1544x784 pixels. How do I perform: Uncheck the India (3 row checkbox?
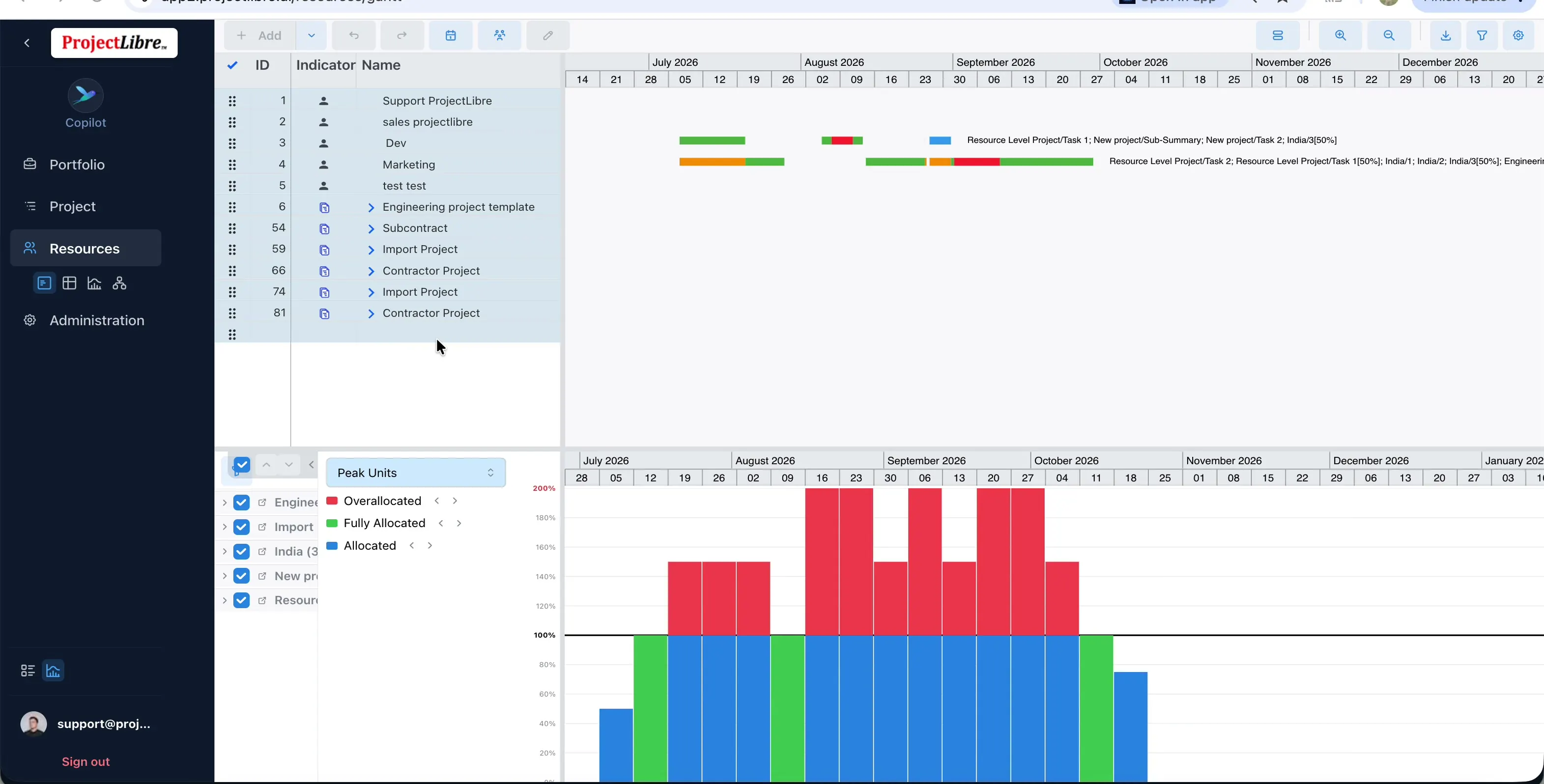(242, 552)
